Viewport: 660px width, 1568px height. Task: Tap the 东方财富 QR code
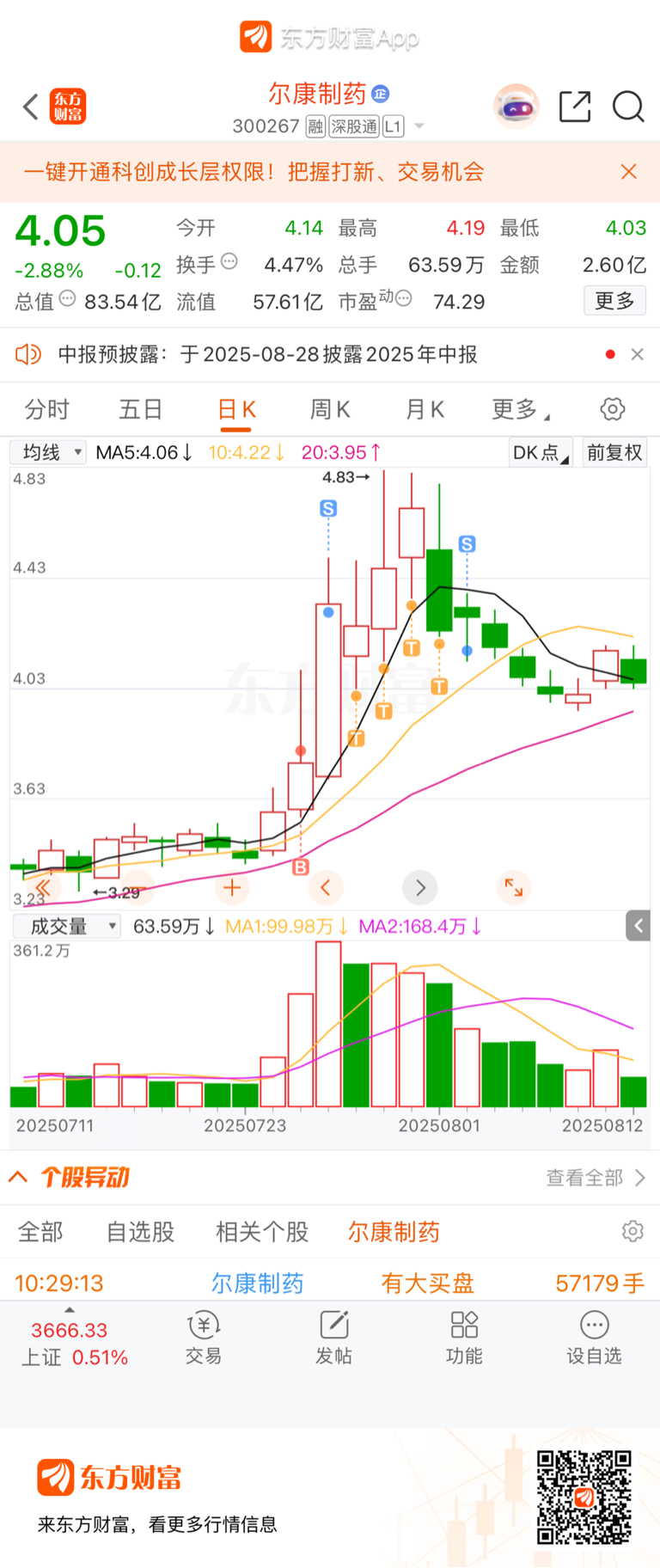point(584,1498)
